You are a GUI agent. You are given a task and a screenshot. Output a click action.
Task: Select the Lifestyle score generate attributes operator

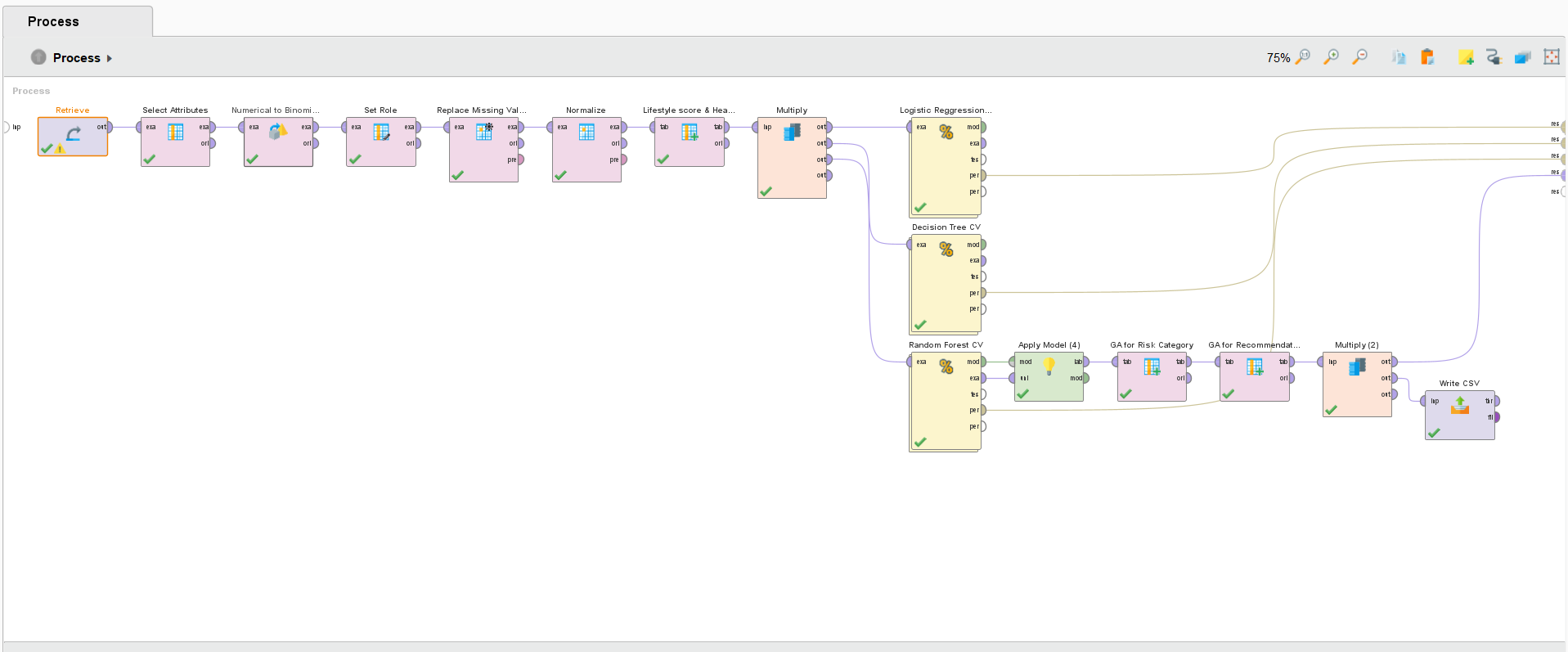[x=690, y=142]
